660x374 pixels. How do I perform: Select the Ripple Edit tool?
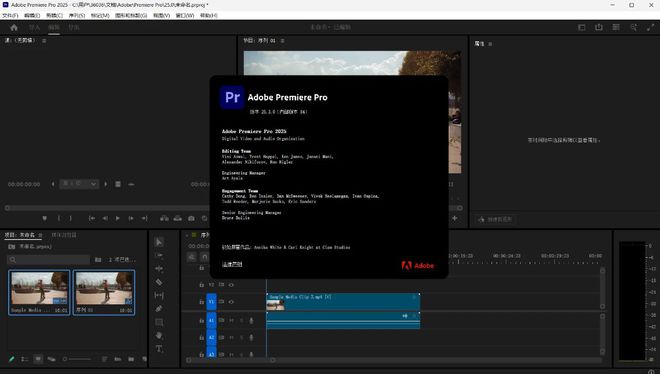[159, 268]
